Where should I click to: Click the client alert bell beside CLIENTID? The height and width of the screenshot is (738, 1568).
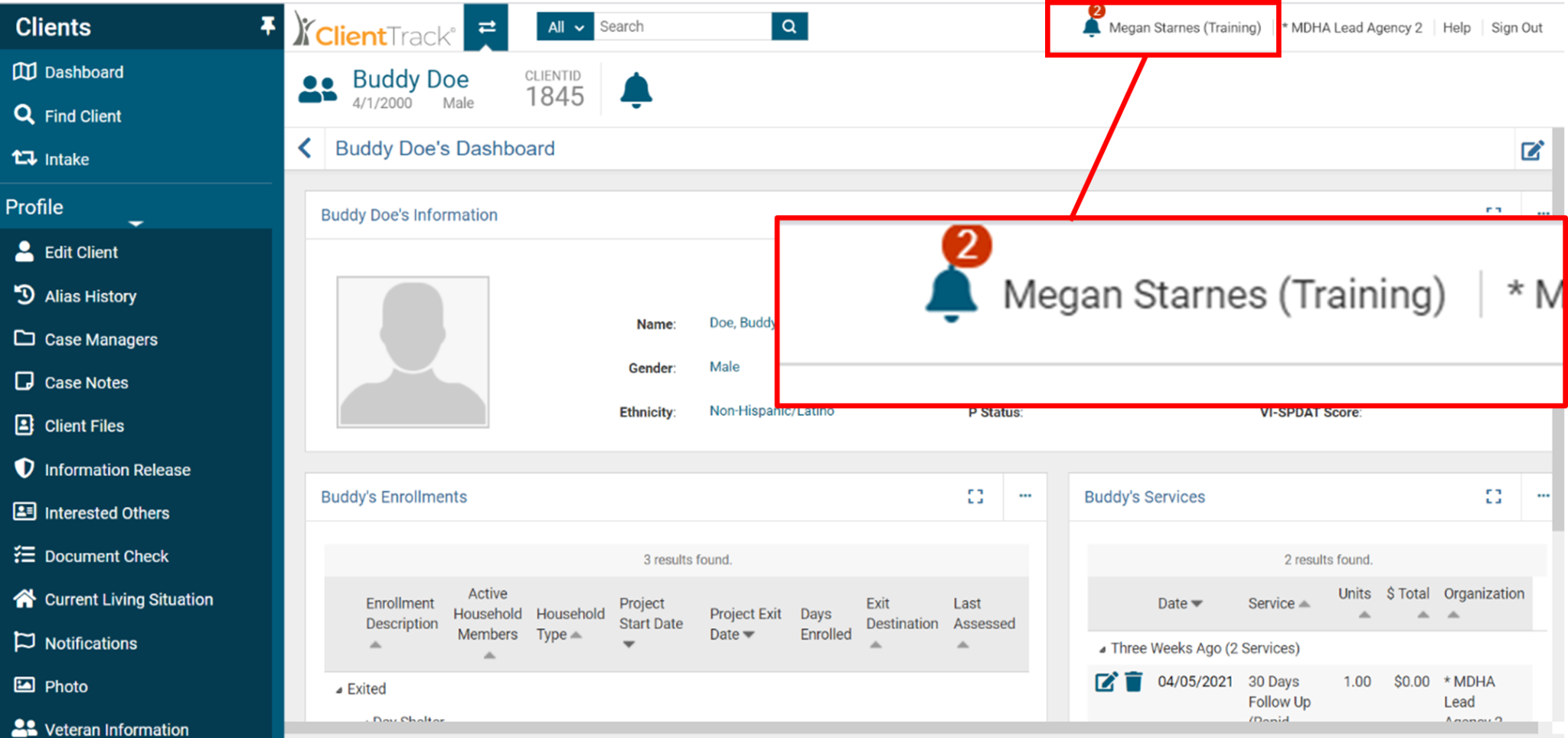point(635,90)
